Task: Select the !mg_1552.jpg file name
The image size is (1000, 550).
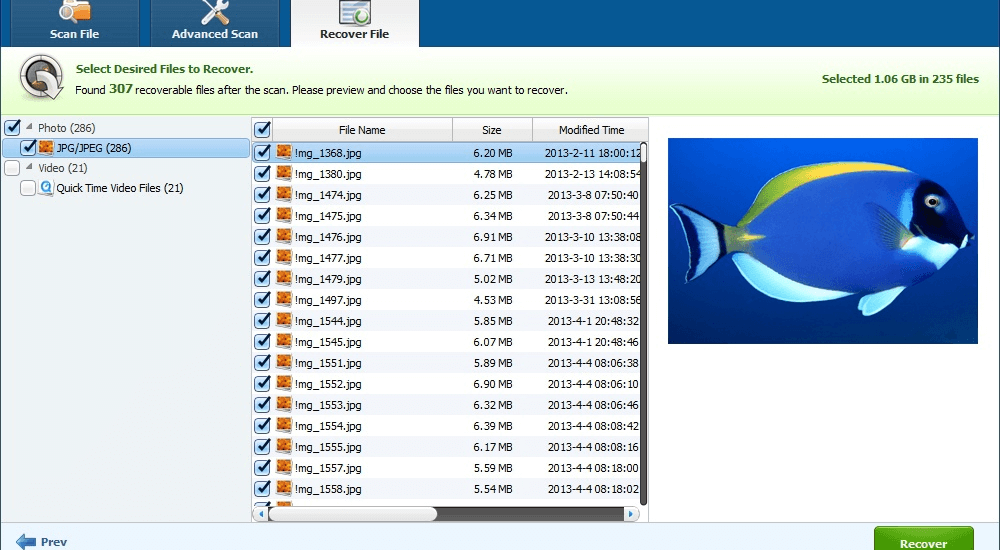Action: [x=328, y=384]
